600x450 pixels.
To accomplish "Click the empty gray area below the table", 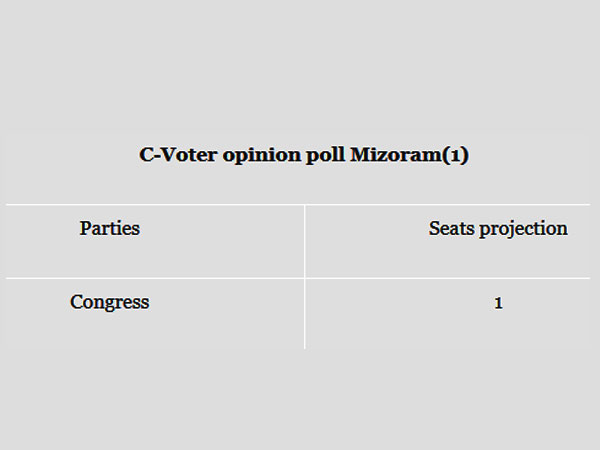I will click(300, 400).
